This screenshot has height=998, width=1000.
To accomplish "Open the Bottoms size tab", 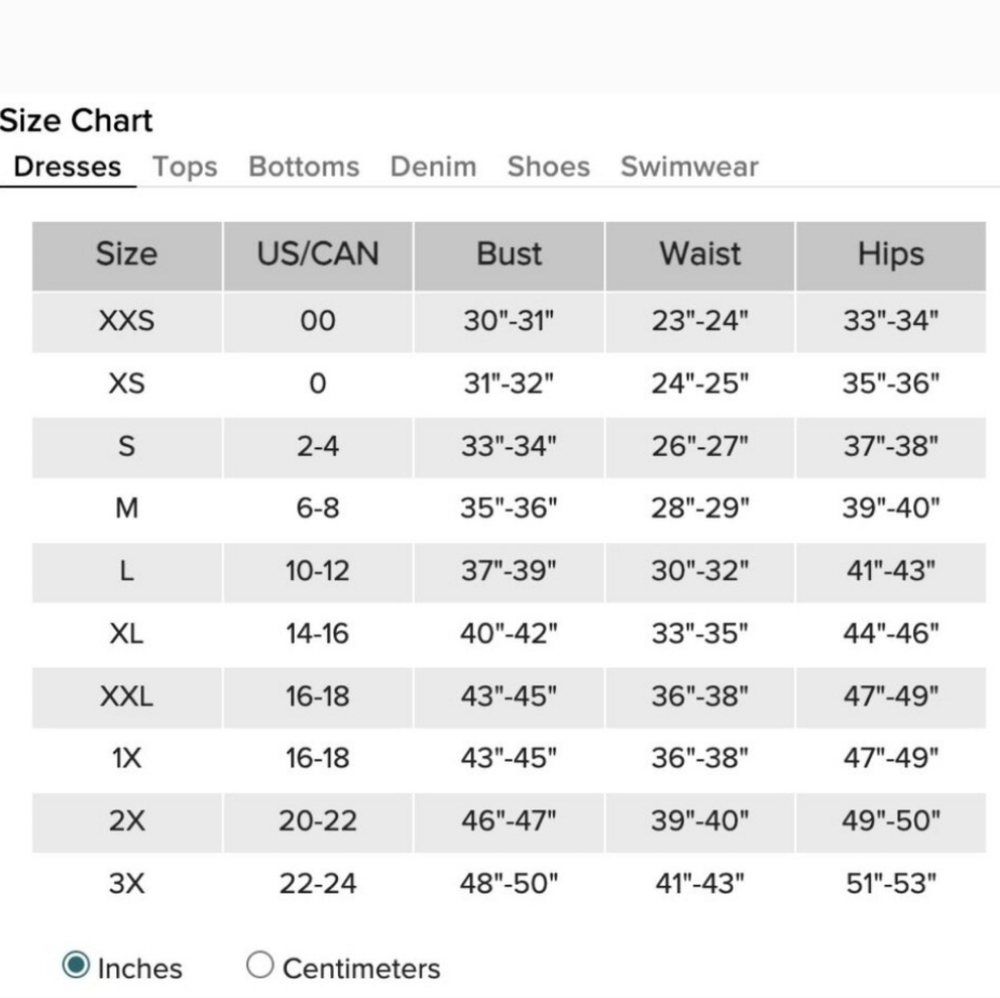I will coord(304,166).
